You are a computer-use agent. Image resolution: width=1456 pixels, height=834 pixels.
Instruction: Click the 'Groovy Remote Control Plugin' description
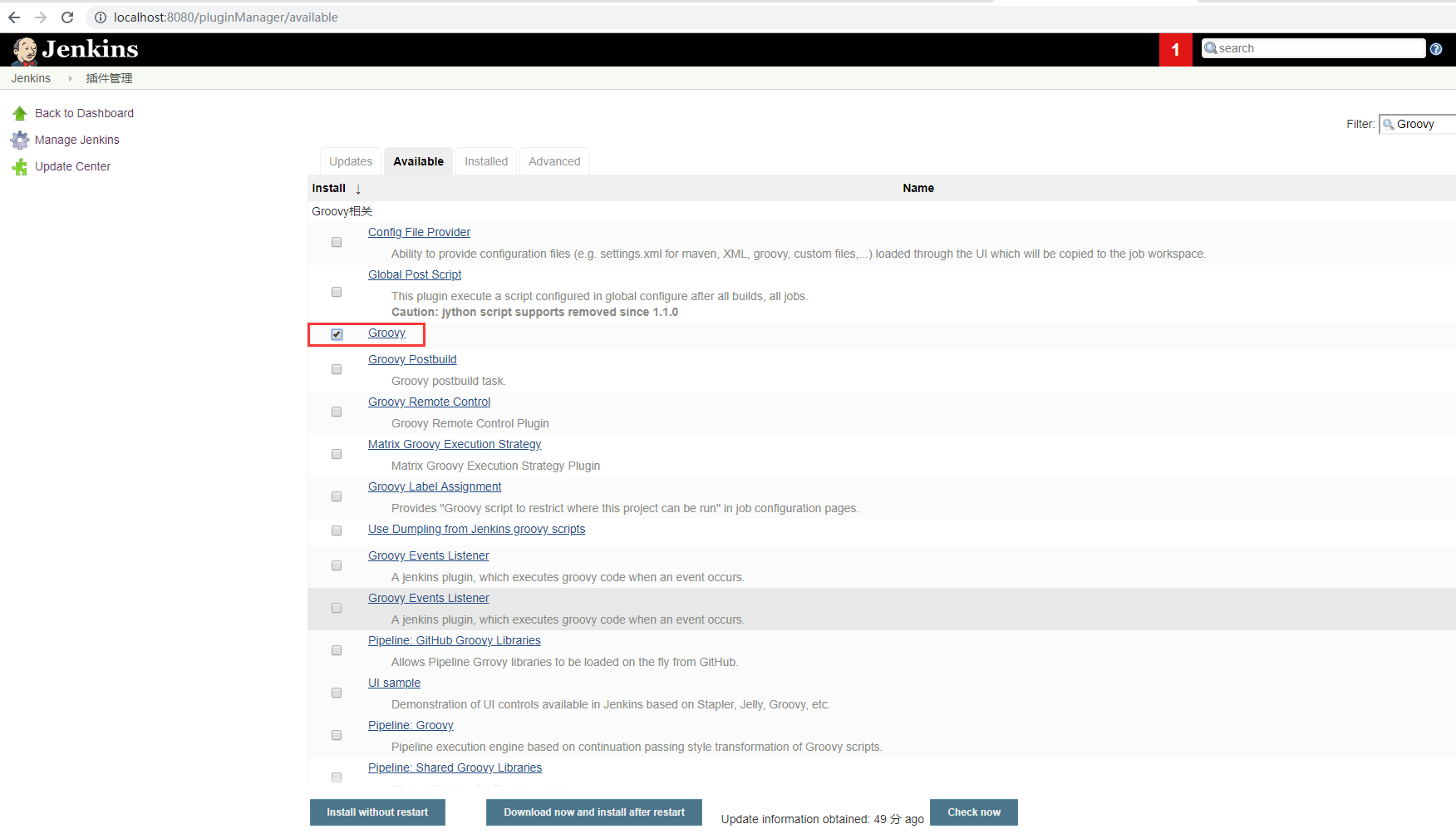(470, 423)
